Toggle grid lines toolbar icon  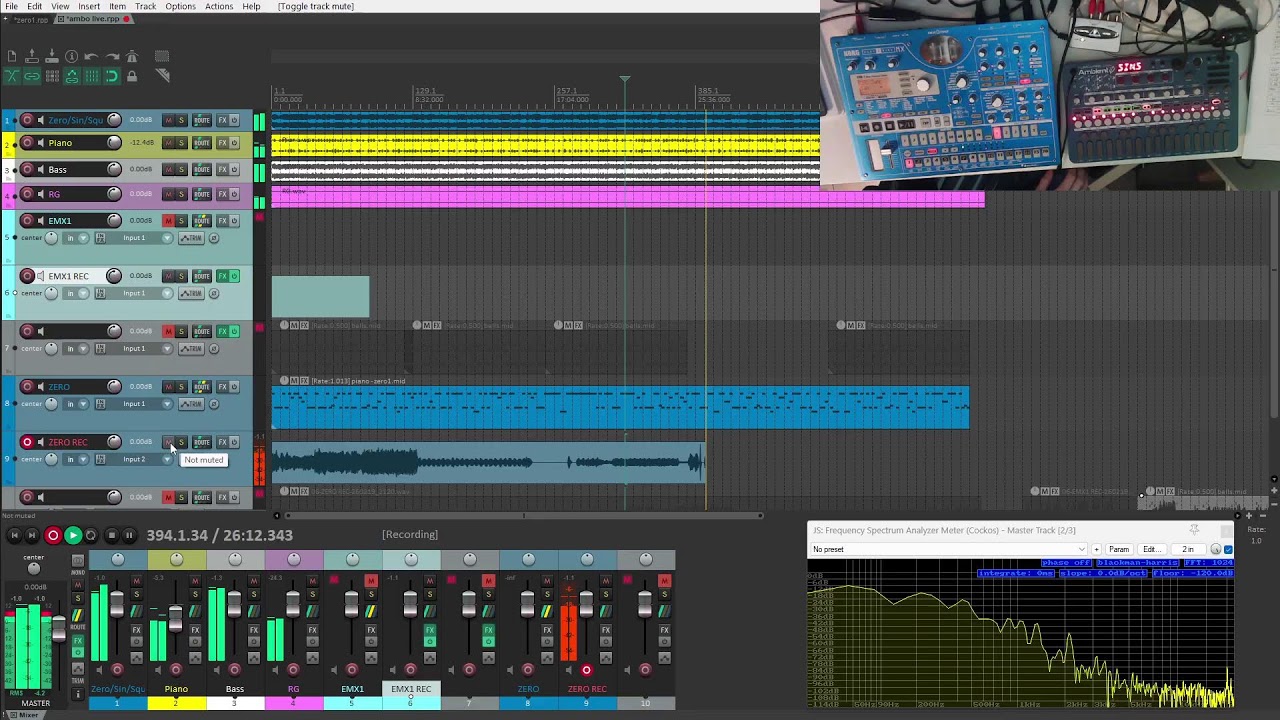[x=92, y=76]
